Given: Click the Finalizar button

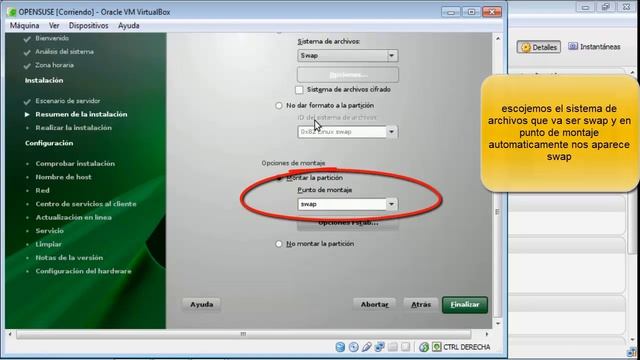Looking at the screenshot, I should click(465, 305).
